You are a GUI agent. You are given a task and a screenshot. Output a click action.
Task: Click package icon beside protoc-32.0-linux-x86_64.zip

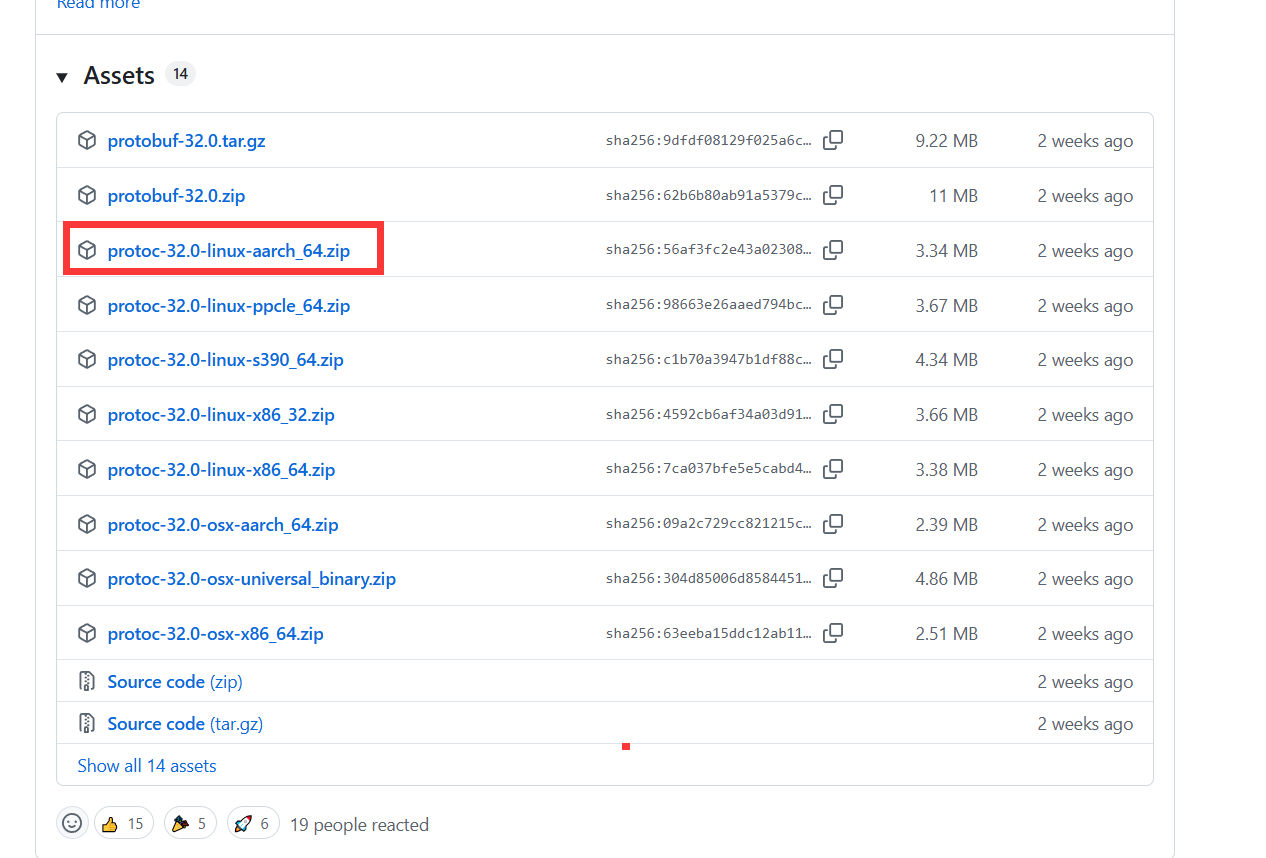[87, 469]
